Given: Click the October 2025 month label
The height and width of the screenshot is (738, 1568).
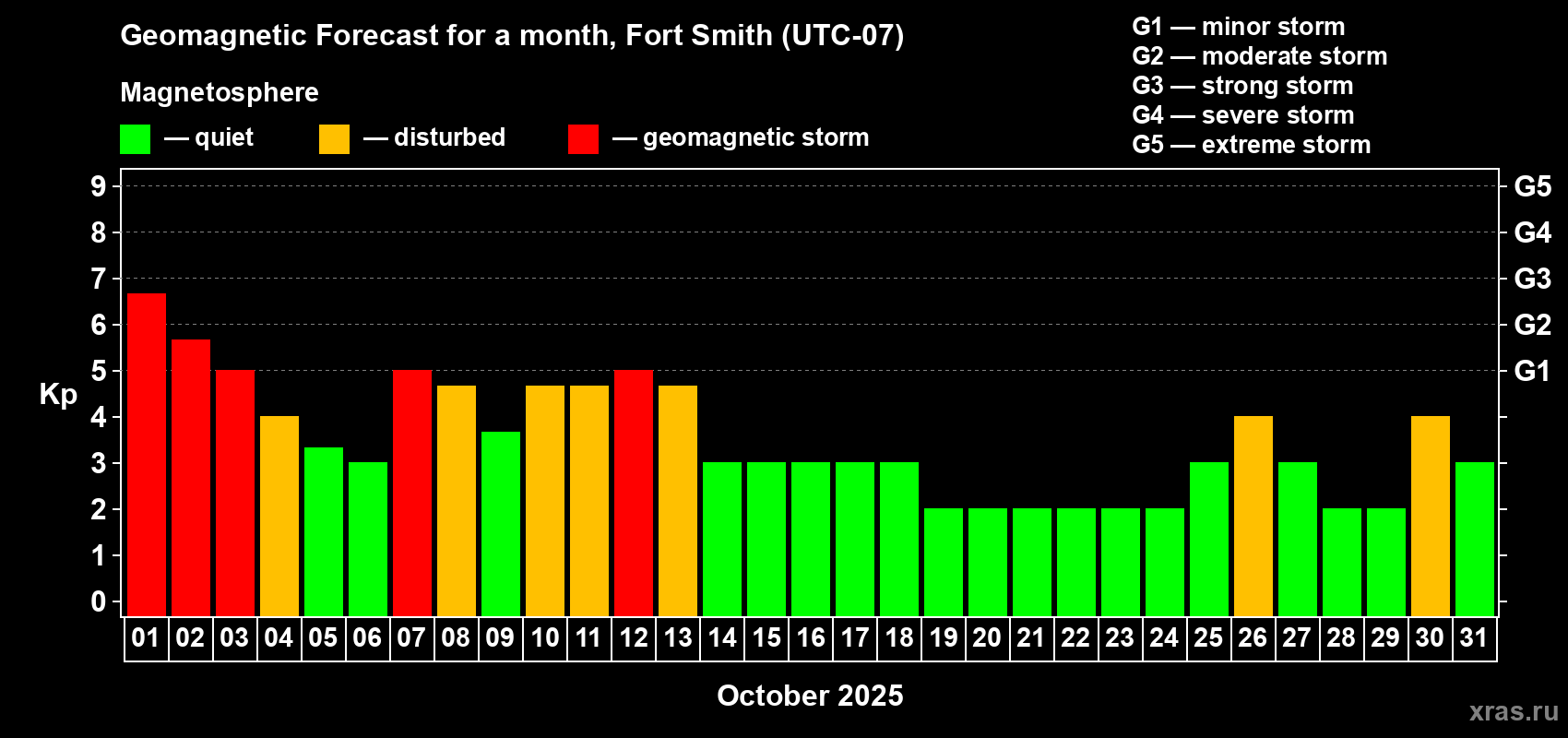Looking at the screenshot, I should [x=810, y=696].
